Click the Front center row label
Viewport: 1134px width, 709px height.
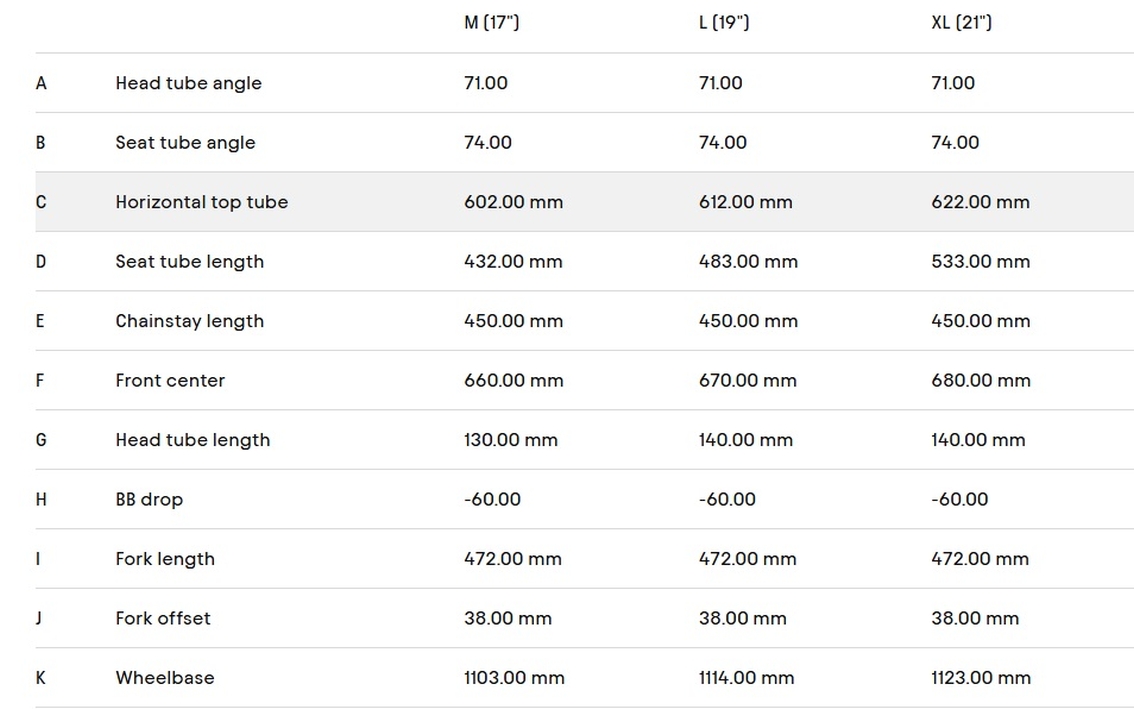(170, 380)
